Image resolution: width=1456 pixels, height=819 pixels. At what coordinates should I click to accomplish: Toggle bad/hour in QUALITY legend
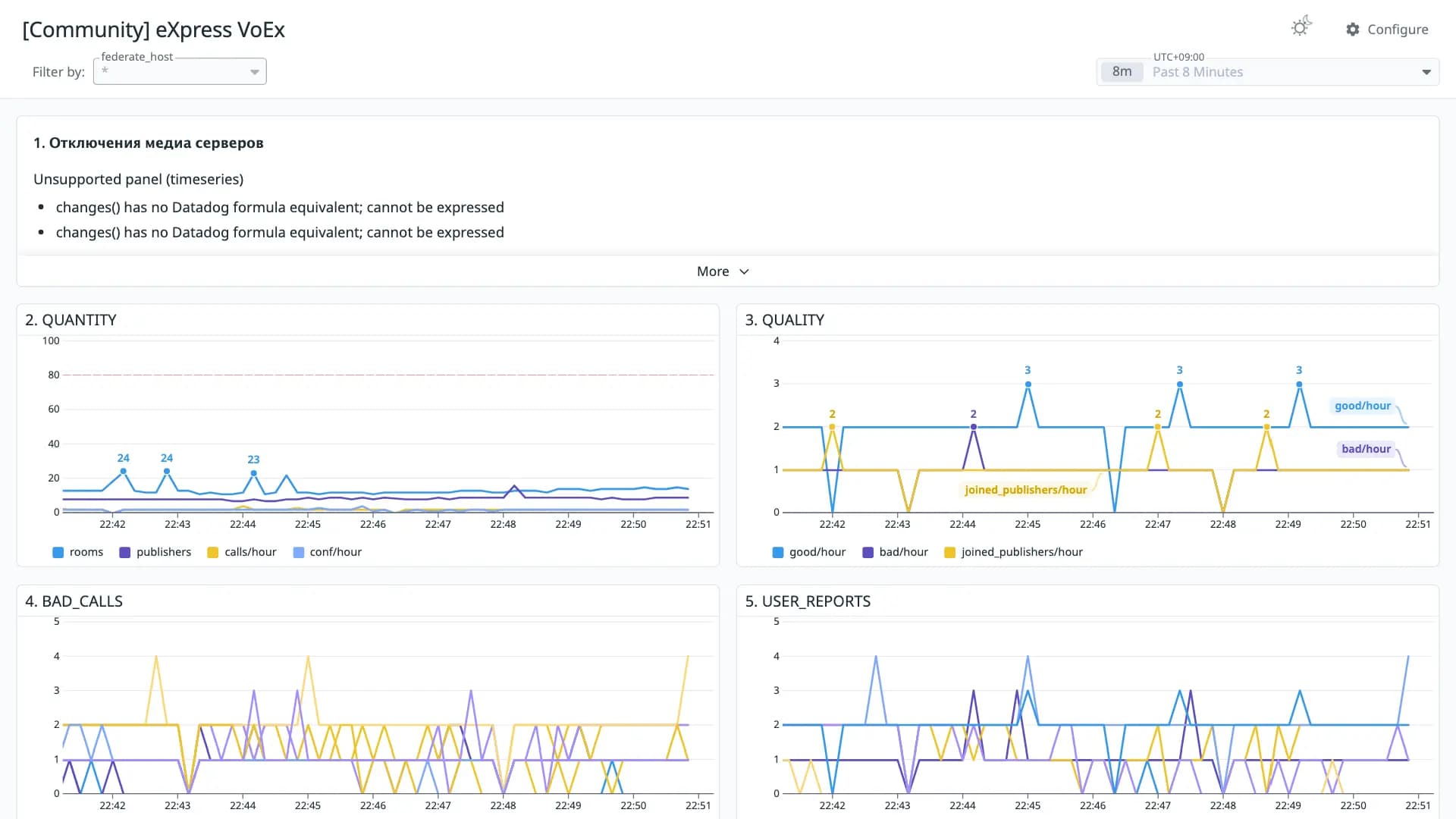coord(895,552)
